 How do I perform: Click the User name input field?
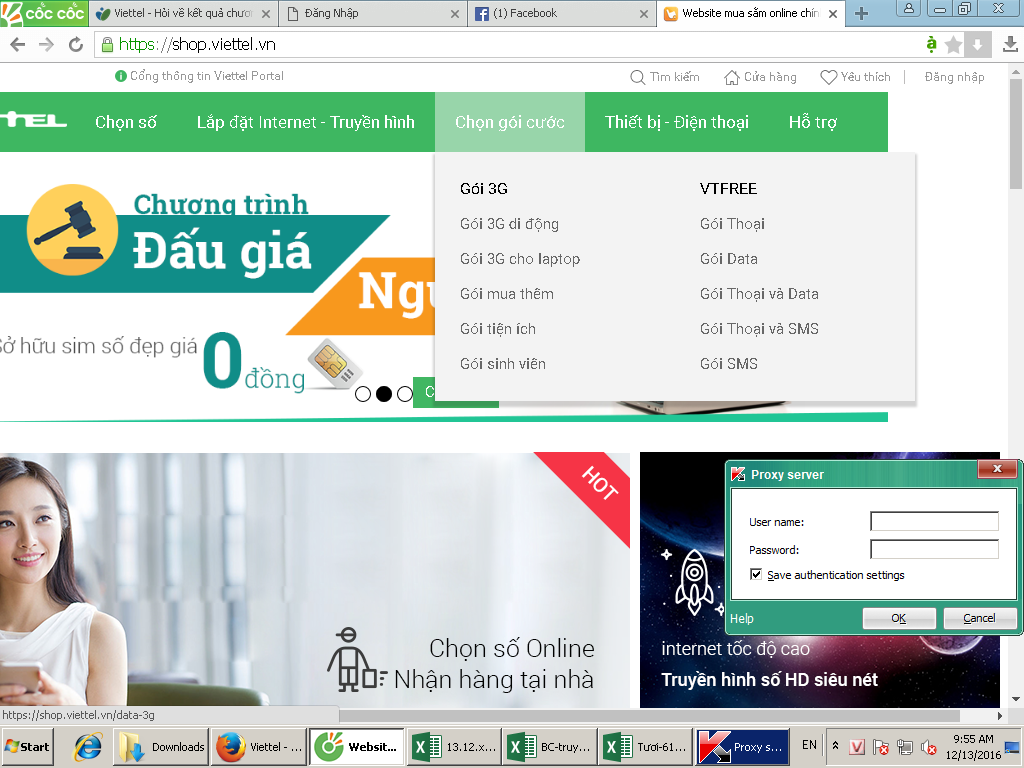click(934, 521)
